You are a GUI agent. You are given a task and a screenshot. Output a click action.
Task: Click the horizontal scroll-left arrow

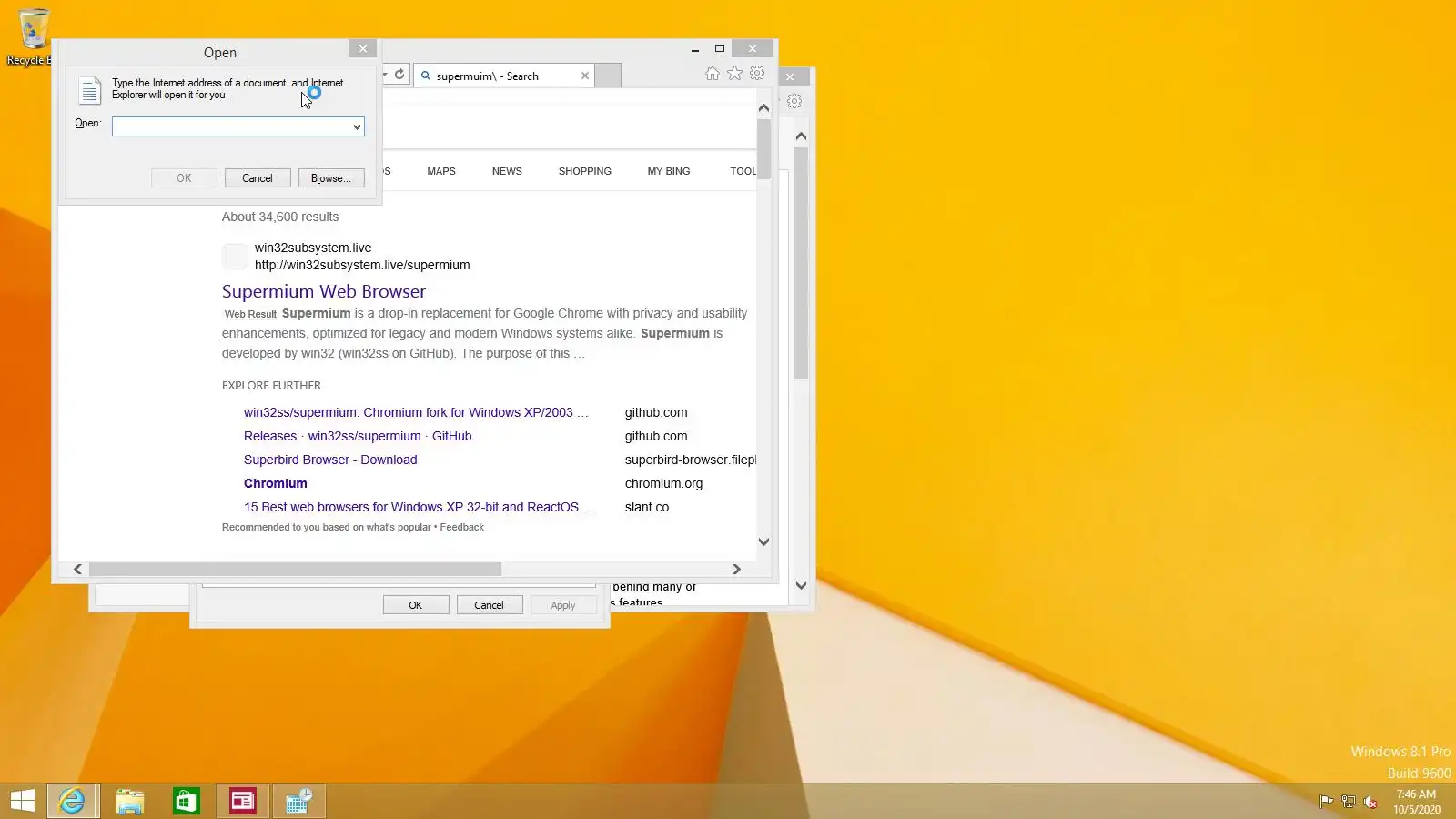pyautogui.click(x=77, y=569)
